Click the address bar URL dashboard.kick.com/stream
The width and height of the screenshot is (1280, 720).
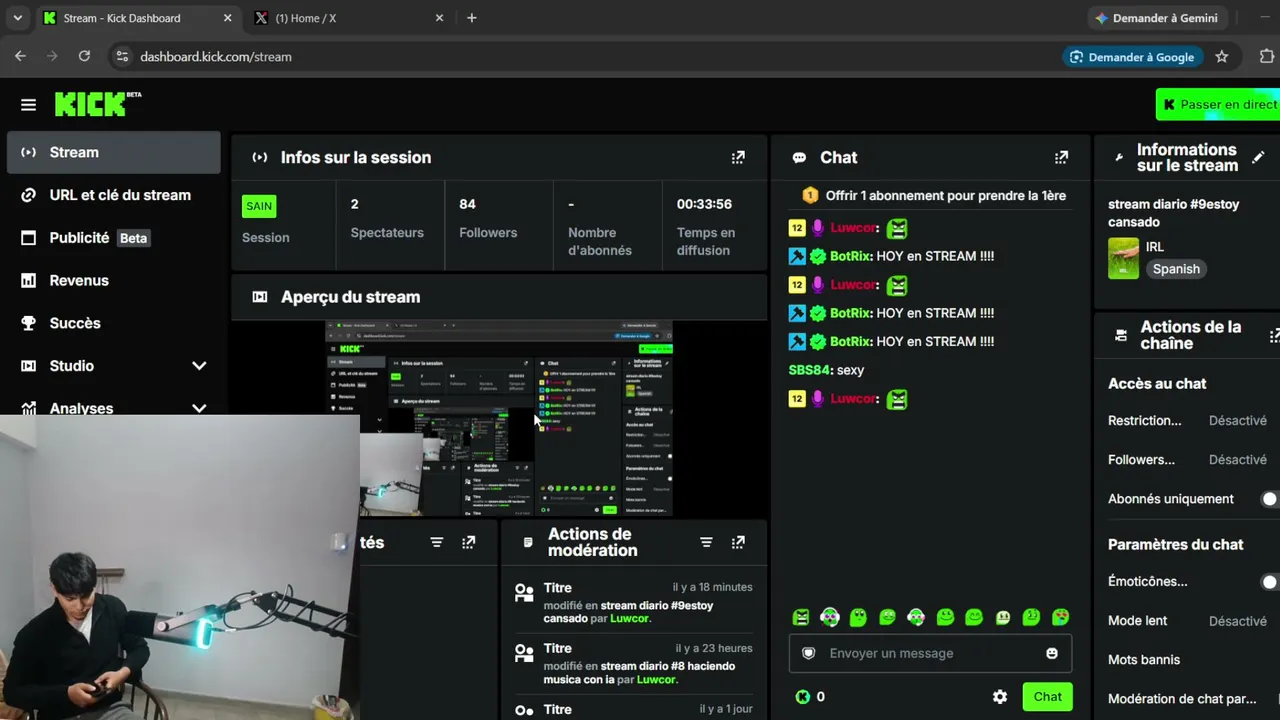216,57
